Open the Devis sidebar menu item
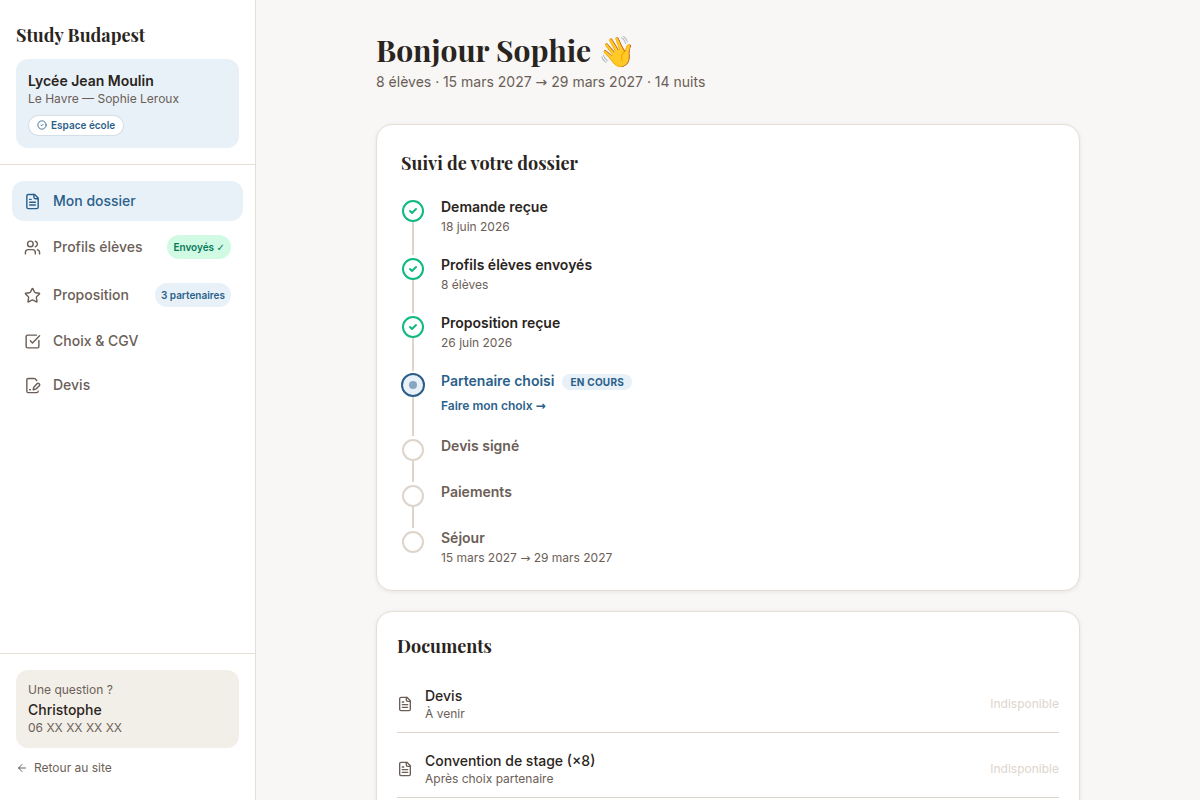 pos(127,385)
